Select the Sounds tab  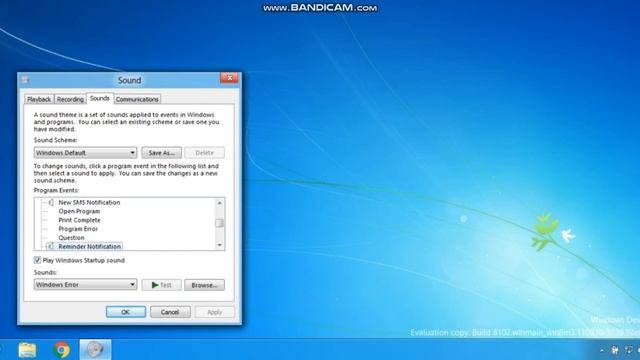[x=100, y=98]
